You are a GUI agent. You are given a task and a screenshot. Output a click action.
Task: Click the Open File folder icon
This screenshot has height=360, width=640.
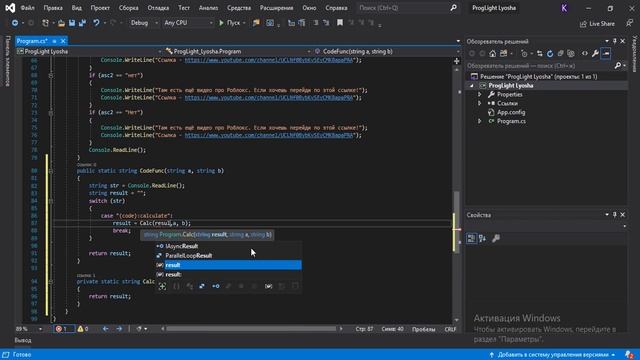(61, 23)
